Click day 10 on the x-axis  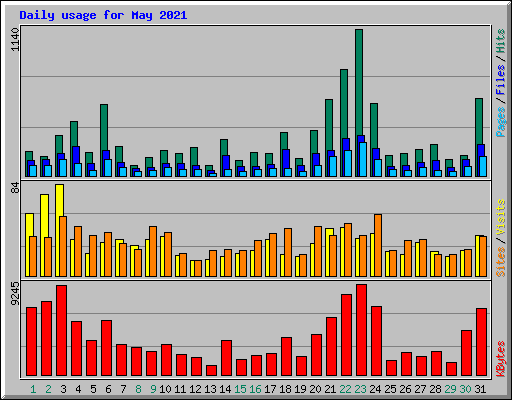(x=165, y=389)
